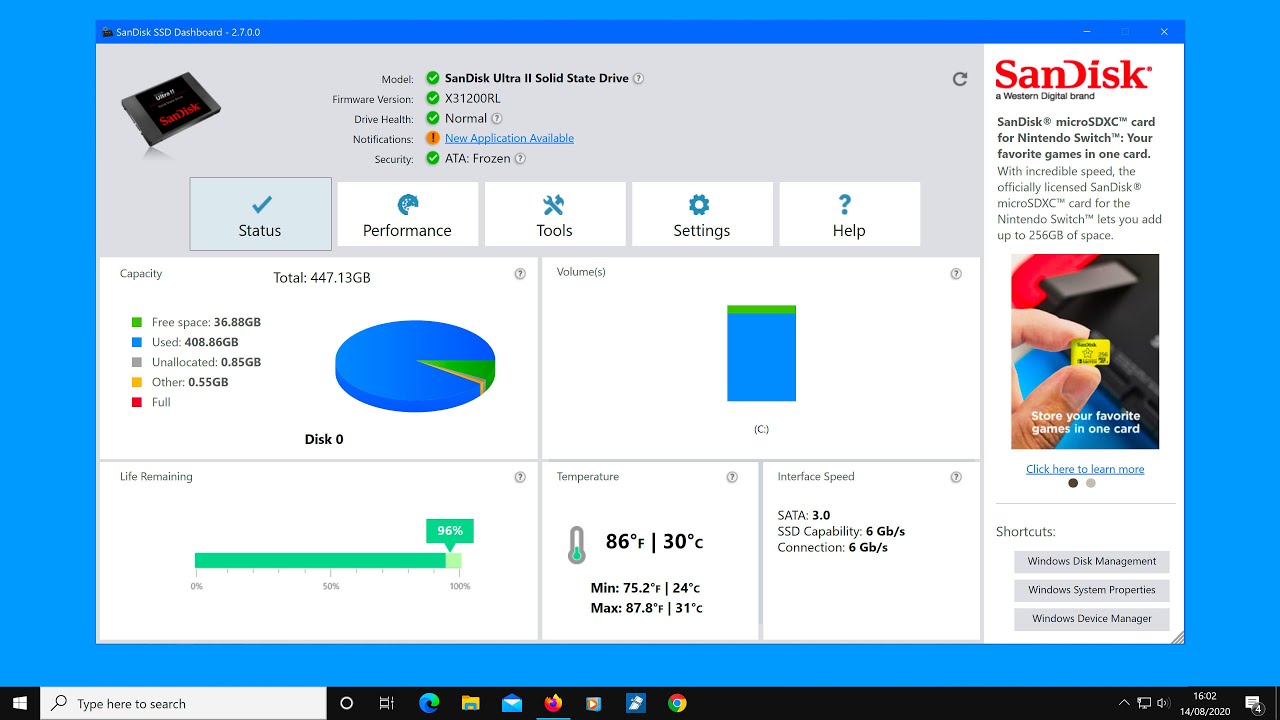Click the blue Used legend swatch
1280x720 pixels.
pos(137,343)
